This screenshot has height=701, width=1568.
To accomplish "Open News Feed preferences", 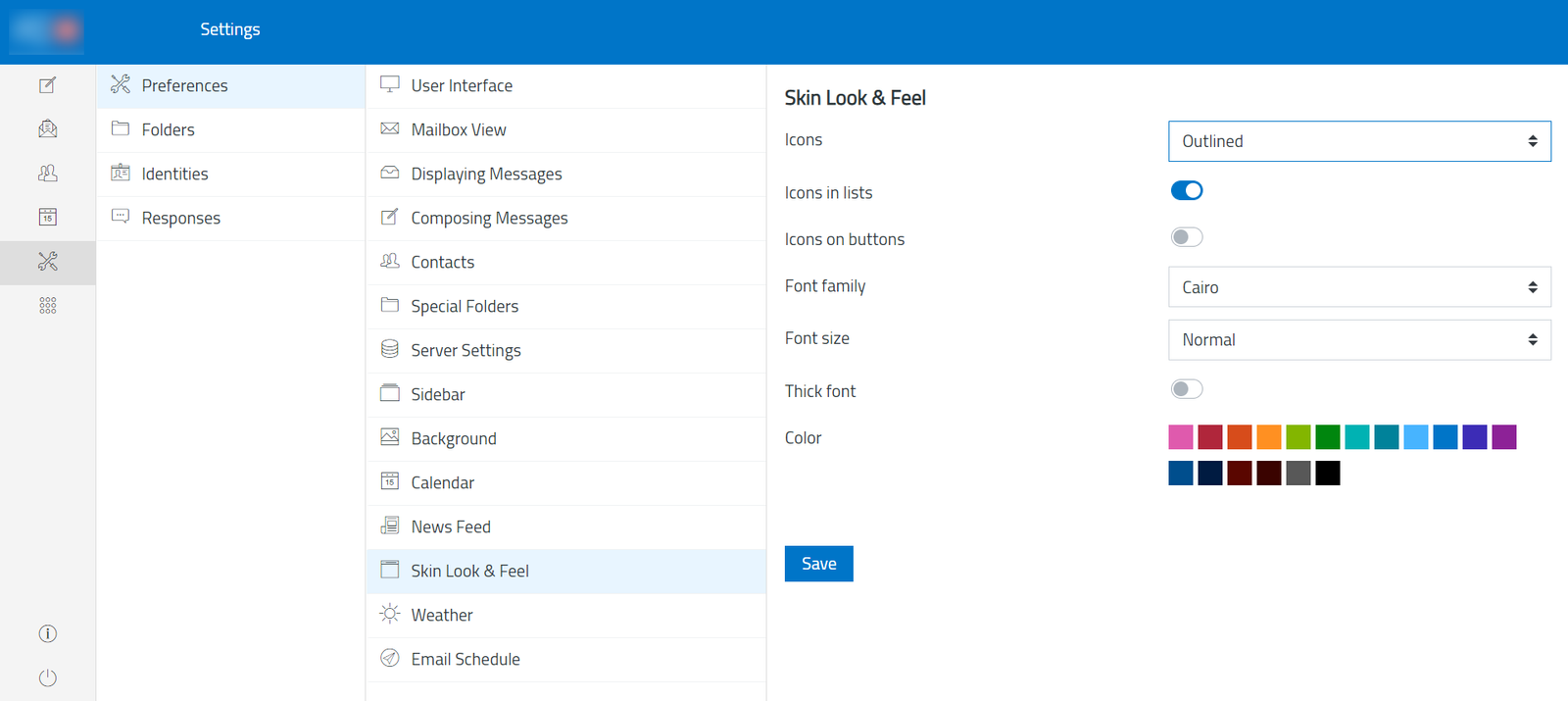I will [x=565, y=527].
